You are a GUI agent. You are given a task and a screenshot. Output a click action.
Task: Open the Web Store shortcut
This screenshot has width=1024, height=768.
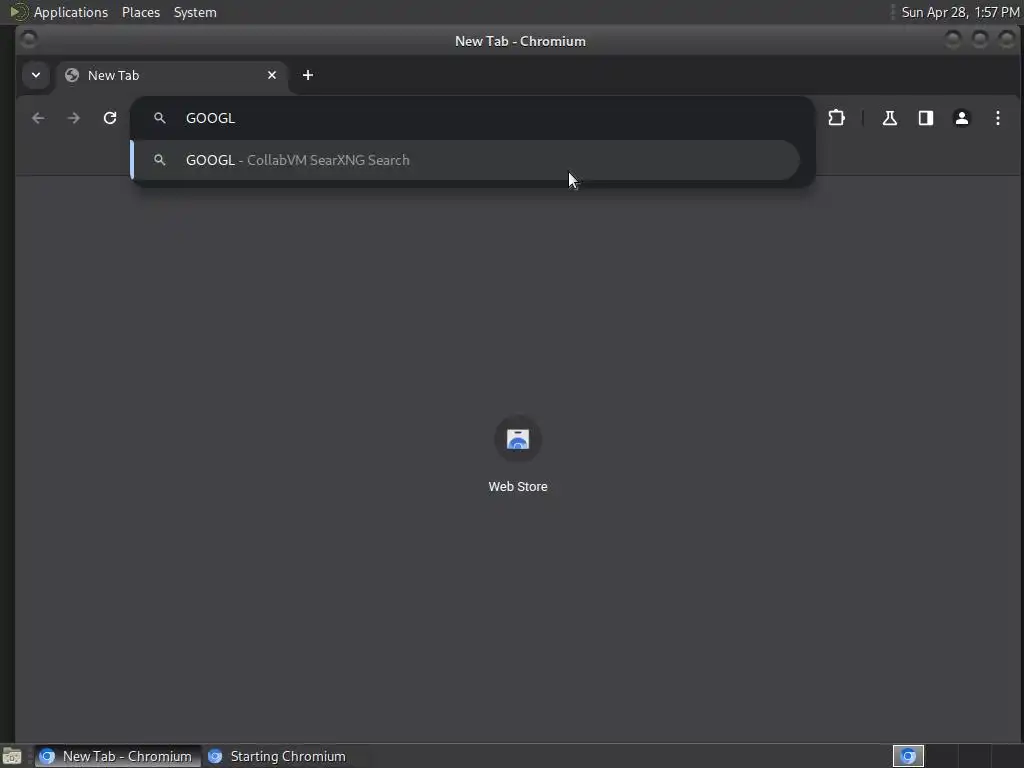click(518, 455)
